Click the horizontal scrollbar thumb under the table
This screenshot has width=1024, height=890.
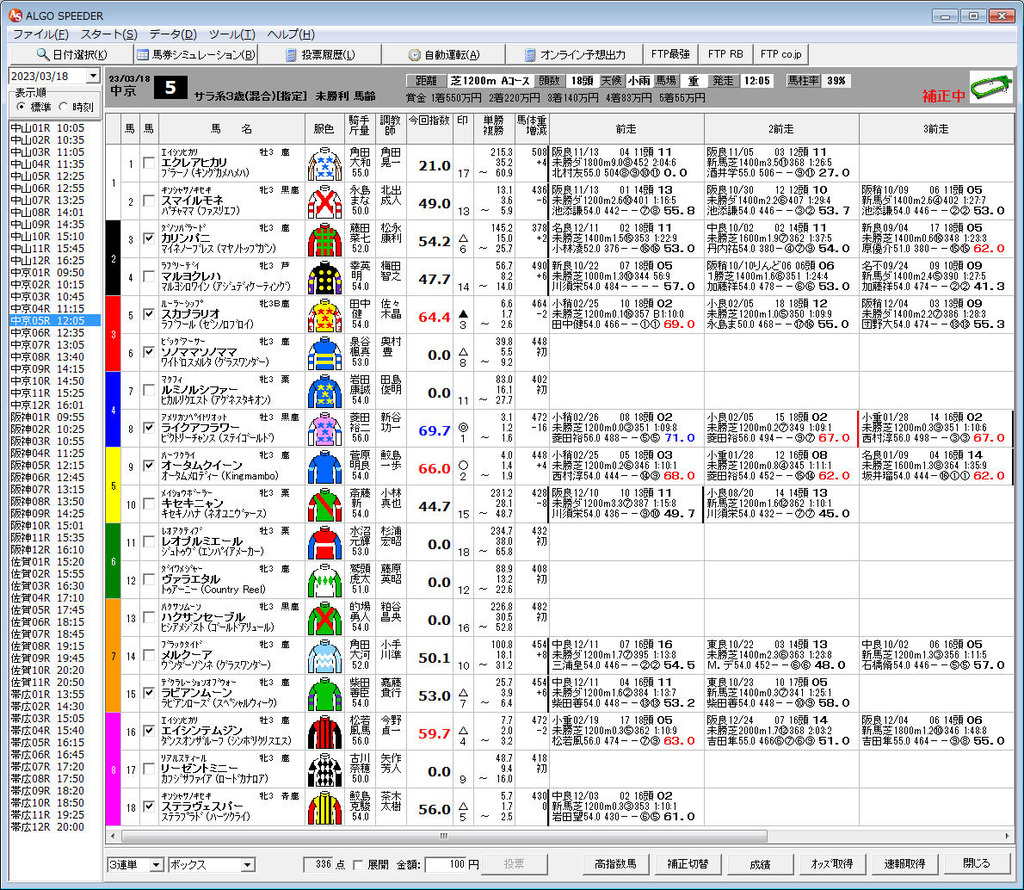(x=444, y=836)
